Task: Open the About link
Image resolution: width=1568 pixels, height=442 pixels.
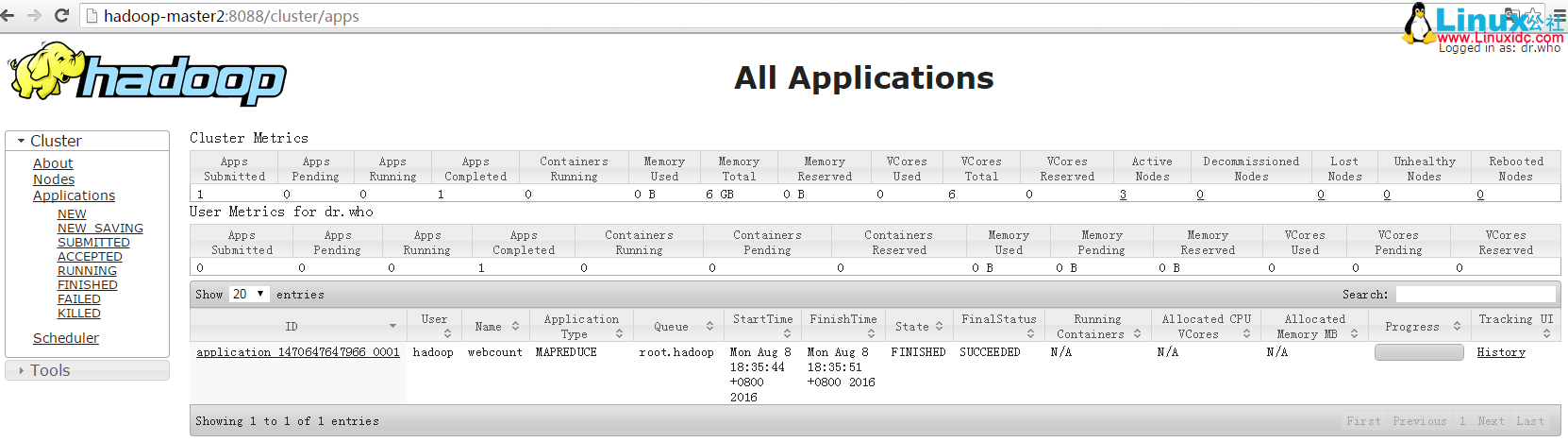Action: (x=53, y=163)
